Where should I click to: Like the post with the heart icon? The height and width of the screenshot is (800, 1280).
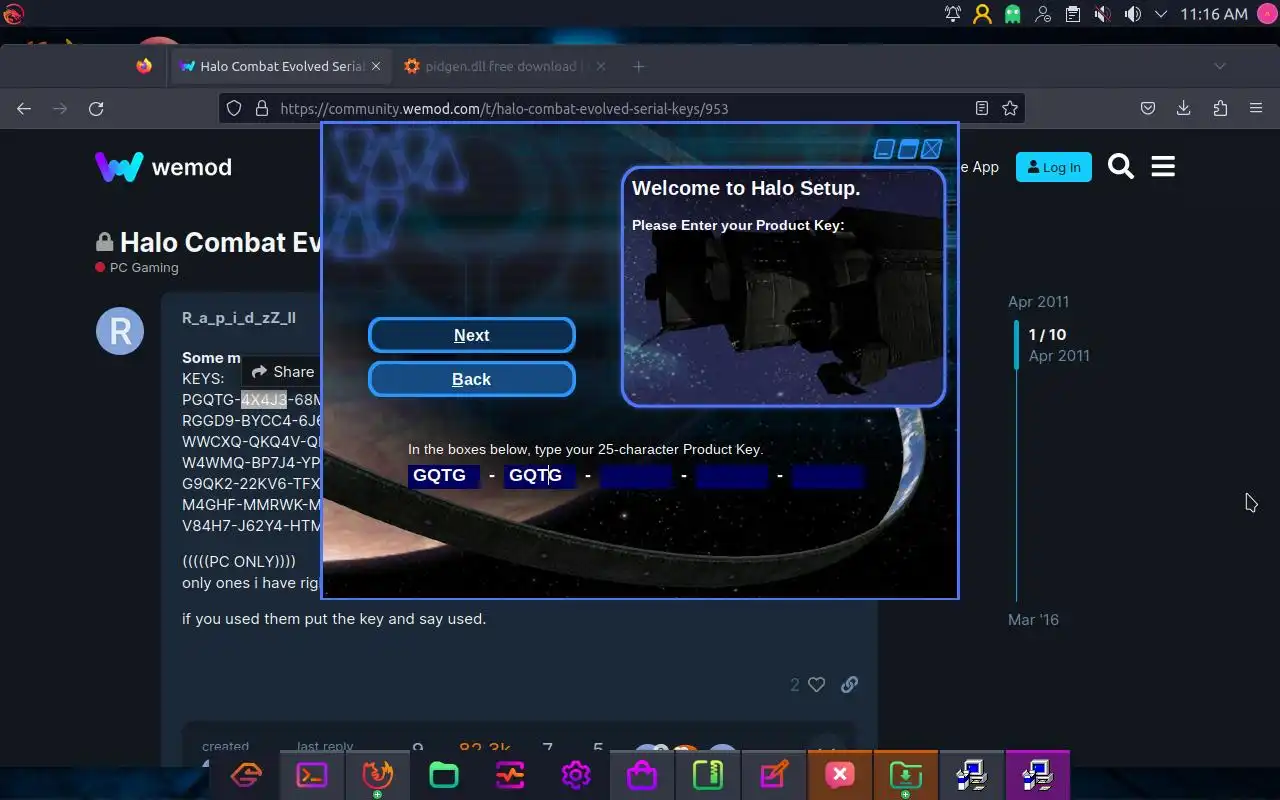[x=816, y=685]
